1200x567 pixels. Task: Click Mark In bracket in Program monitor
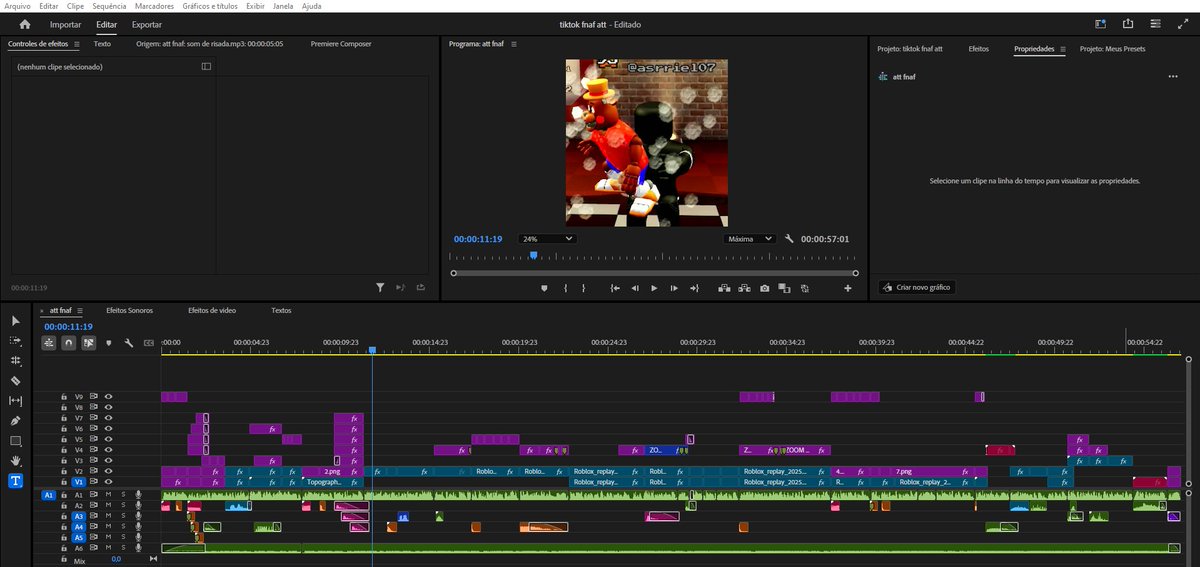pos(565,288)
